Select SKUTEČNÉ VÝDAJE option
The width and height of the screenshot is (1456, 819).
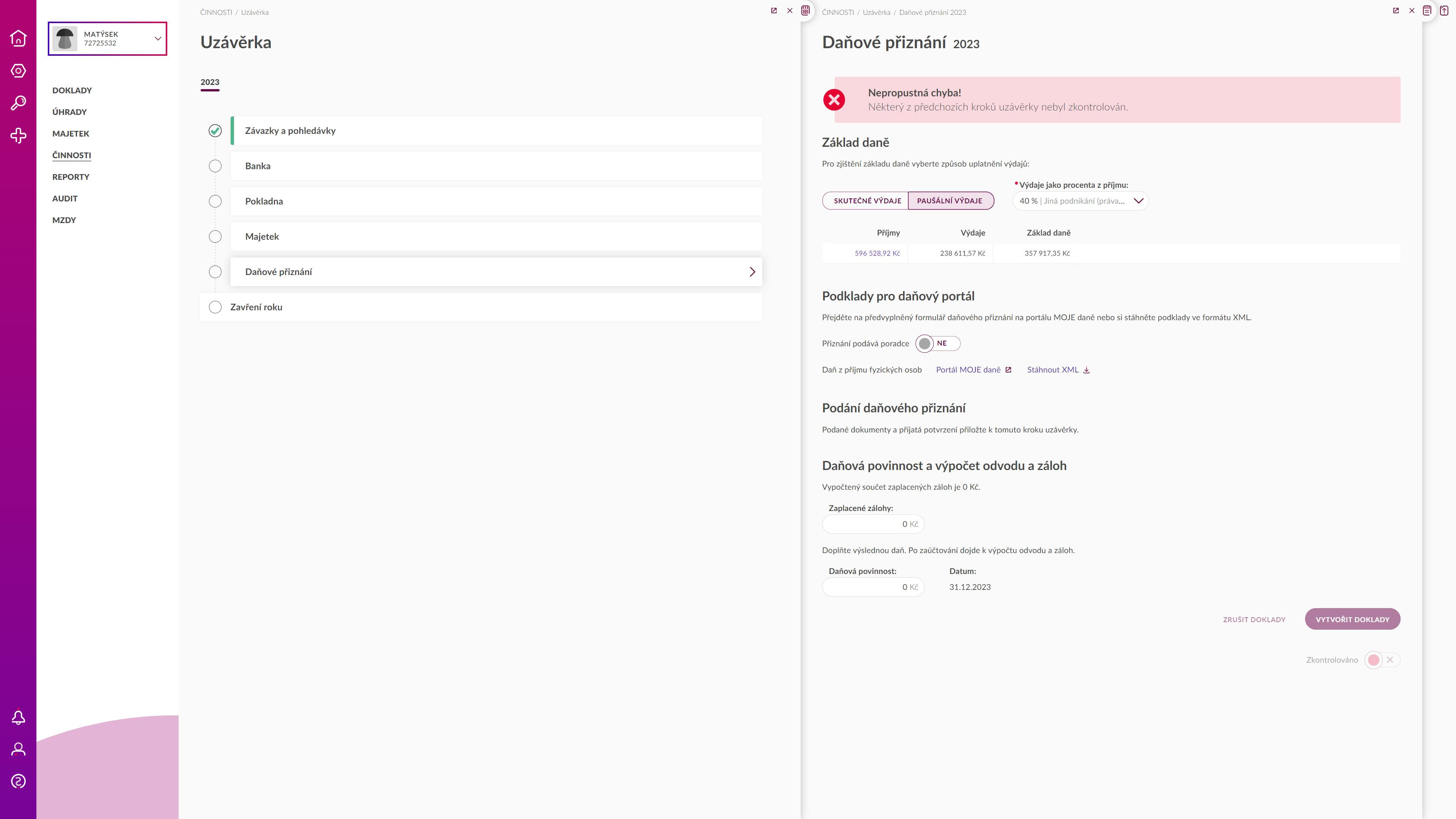[x=866, y=201]
